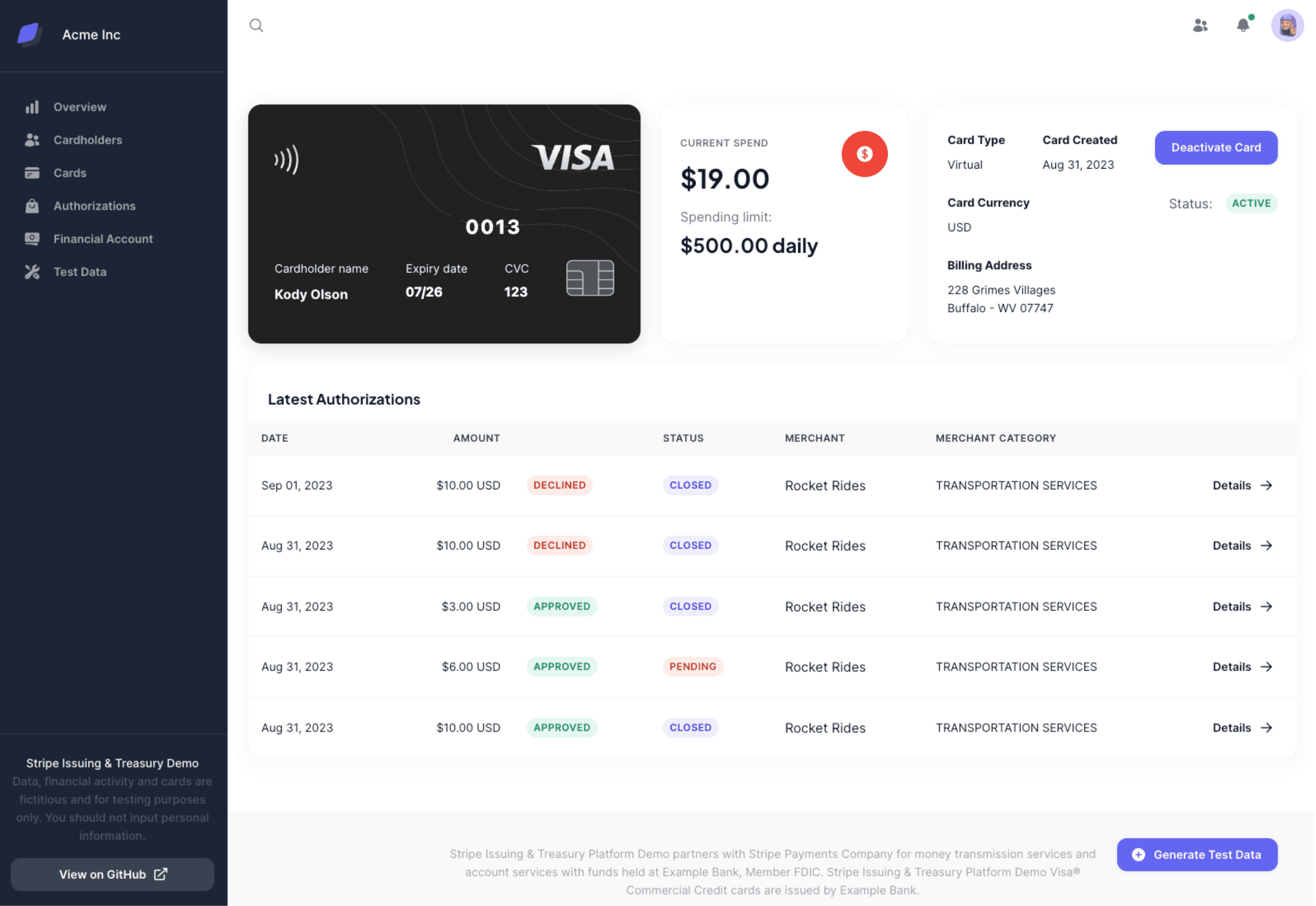Click the user profile avatar icon

[x=1286, y=24]
